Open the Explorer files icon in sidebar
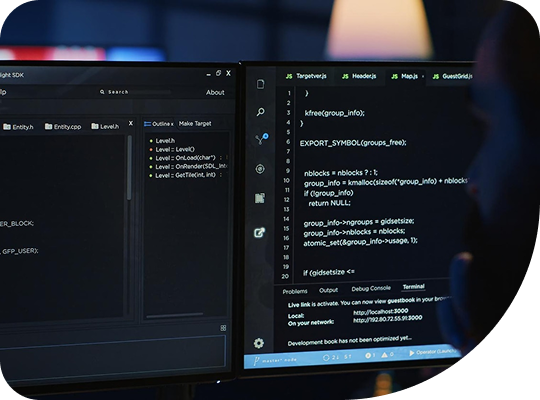Image resolution: width=540 pixels, height=400 pixels. [x=261, y=84]
